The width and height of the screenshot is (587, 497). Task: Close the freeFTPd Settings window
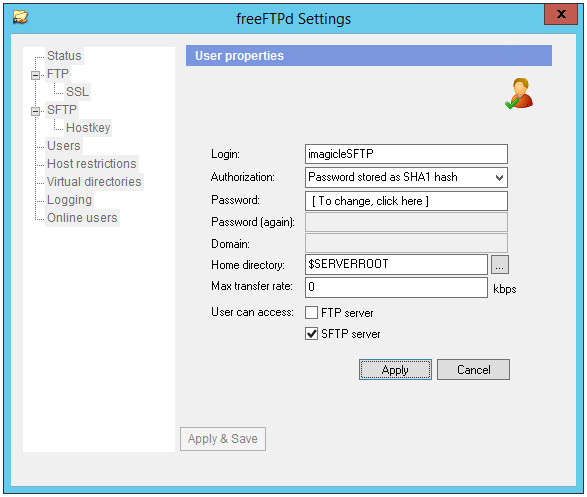(x=561, y=15)
